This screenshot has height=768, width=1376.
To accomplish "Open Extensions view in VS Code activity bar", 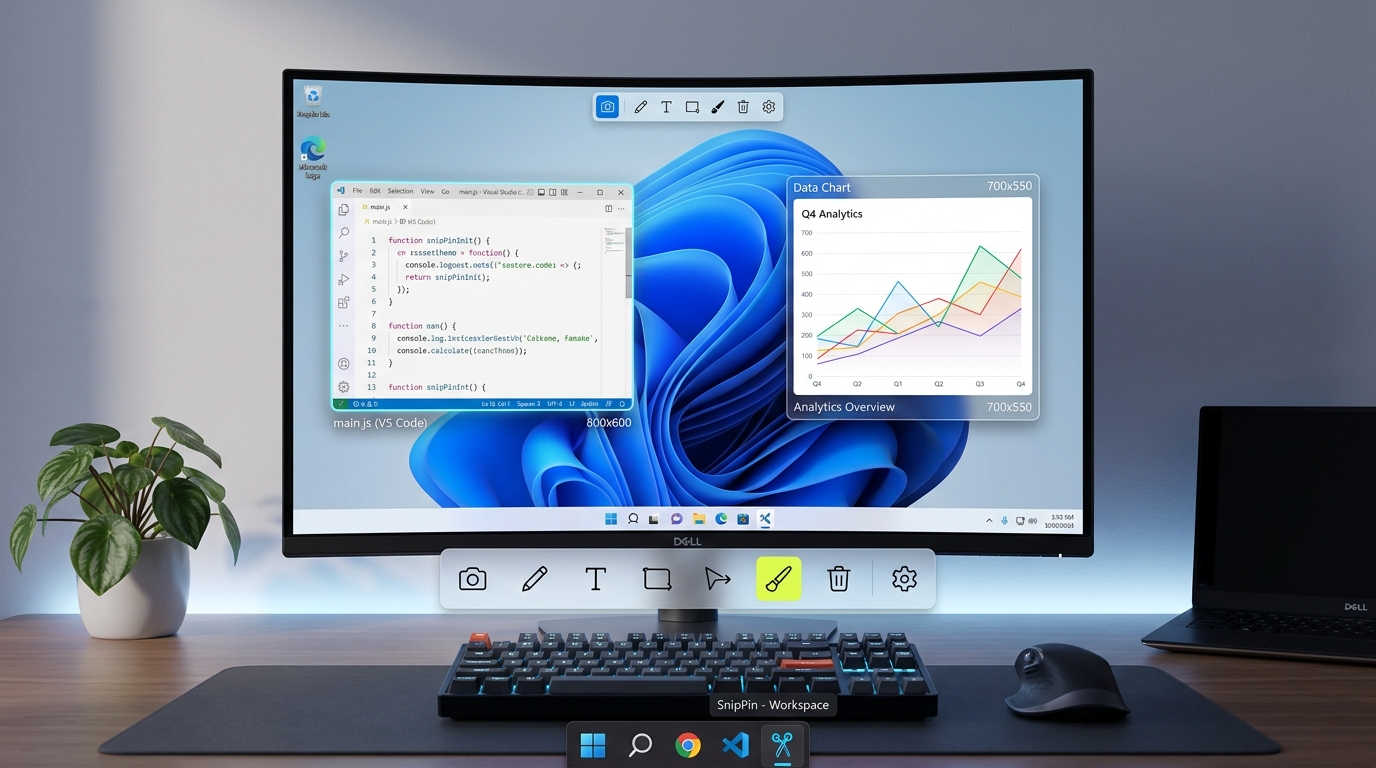I will pos(344,302).
